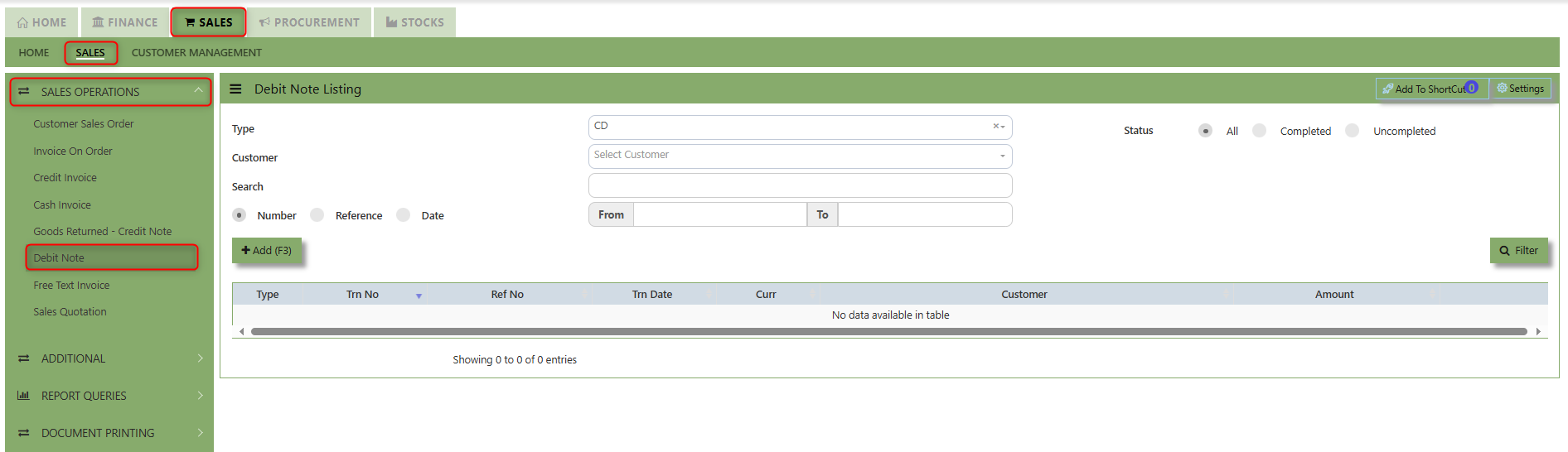Open the PROCUREMENT module tab

pyautogui.click(x=309, y=22)
